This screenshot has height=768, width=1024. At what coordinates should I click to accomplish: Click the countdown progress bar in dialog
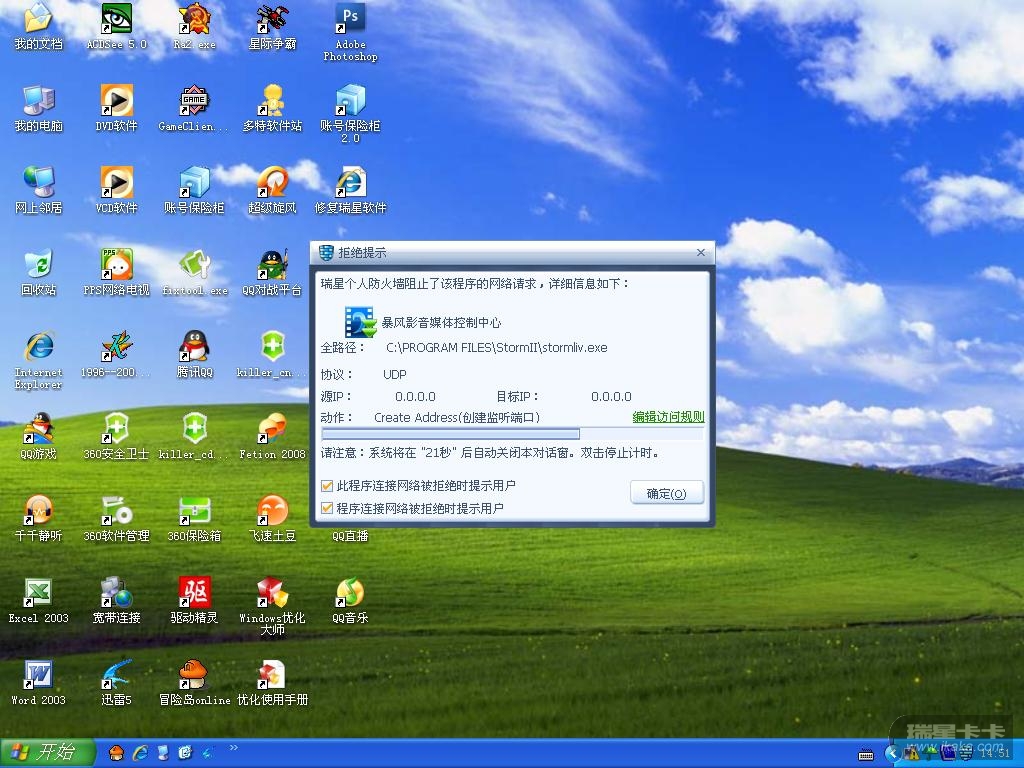513,434
